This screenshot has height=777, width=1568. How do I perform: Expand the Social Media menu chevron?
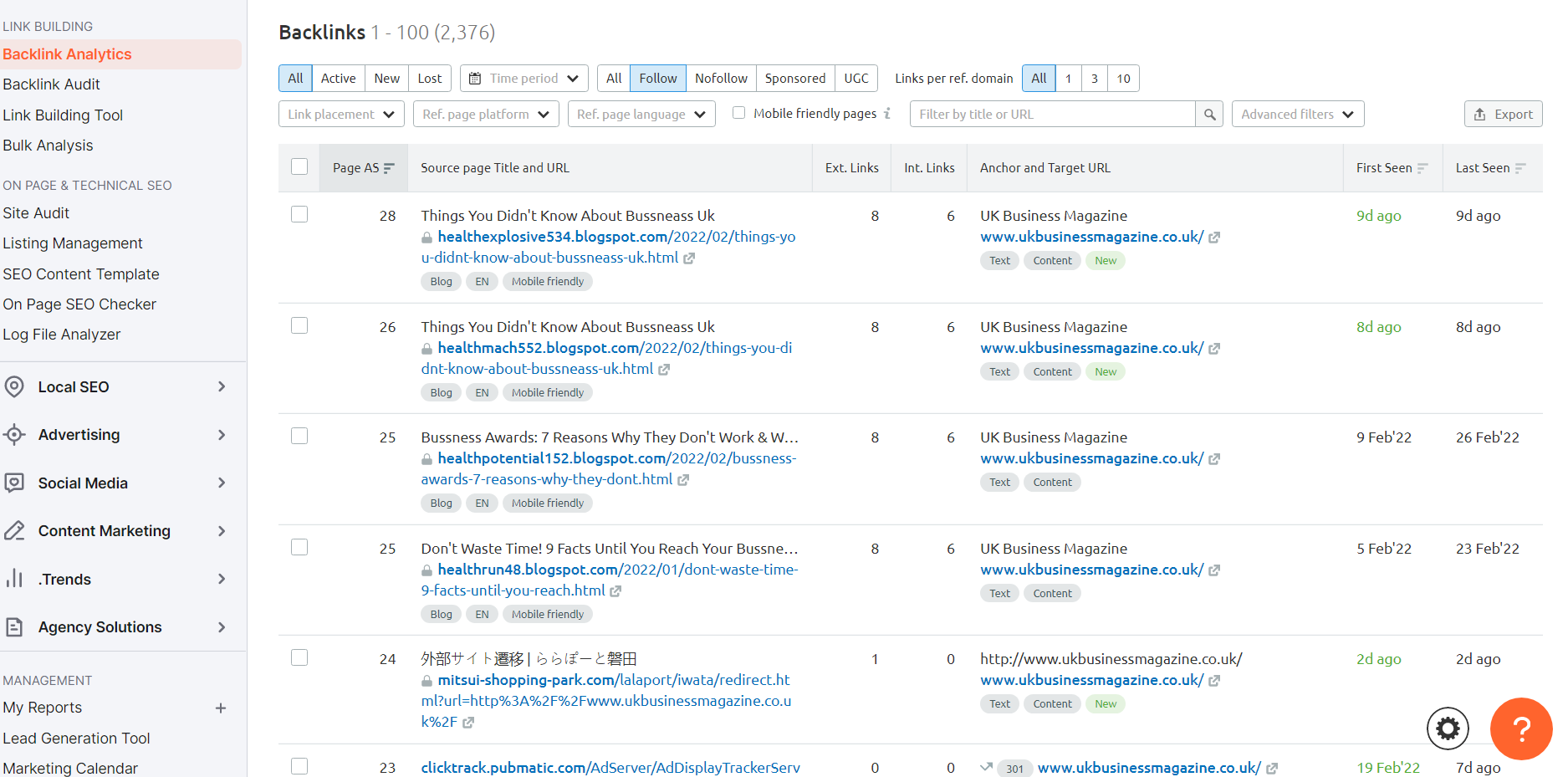[x=222, y=483]
